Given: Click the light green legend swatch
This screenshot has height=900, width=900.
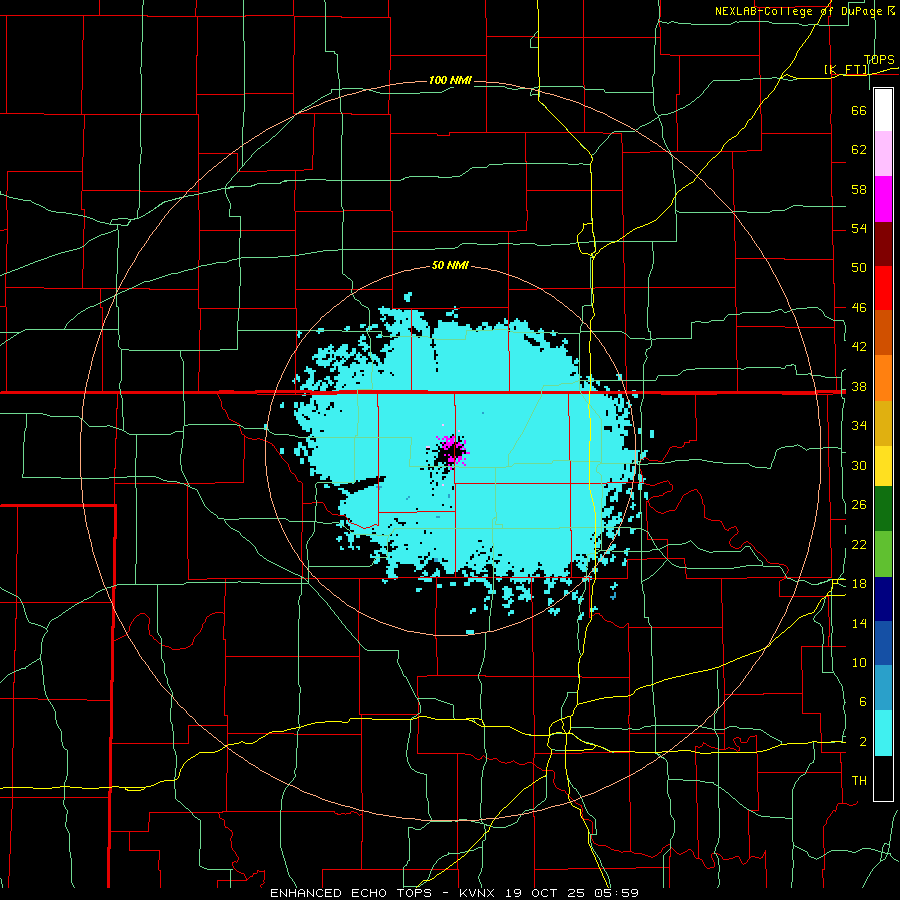Looking at the screenshot, I should pos(883,554).
